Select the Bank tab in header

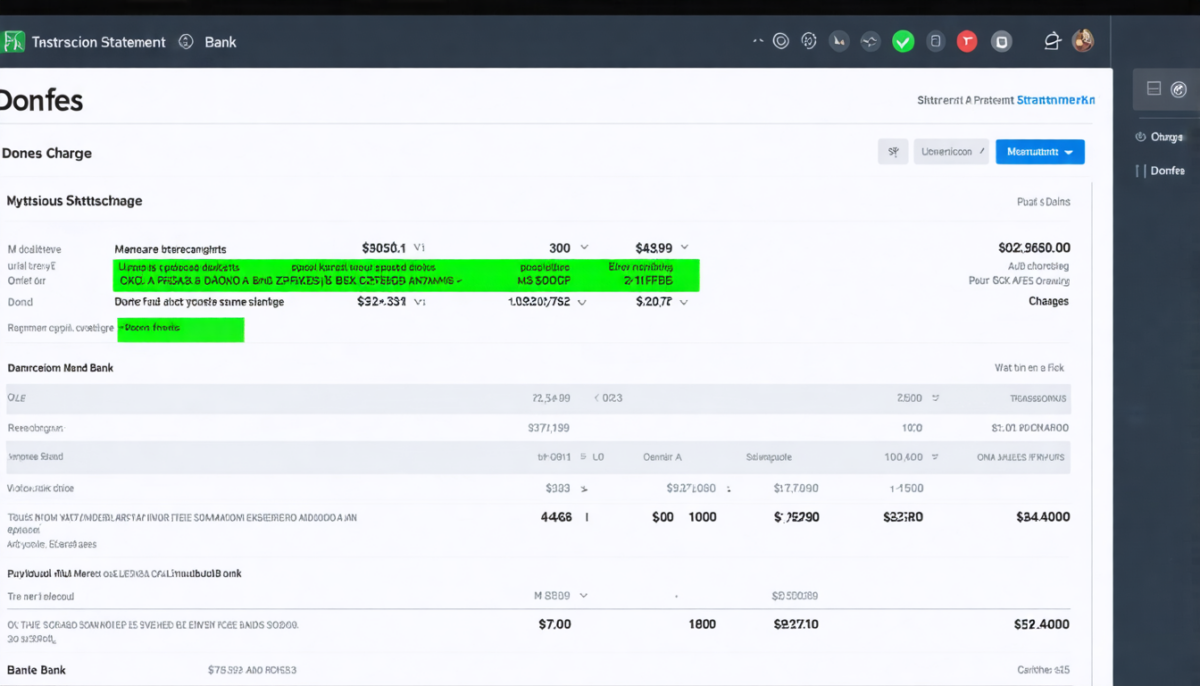tap(220, 42)
